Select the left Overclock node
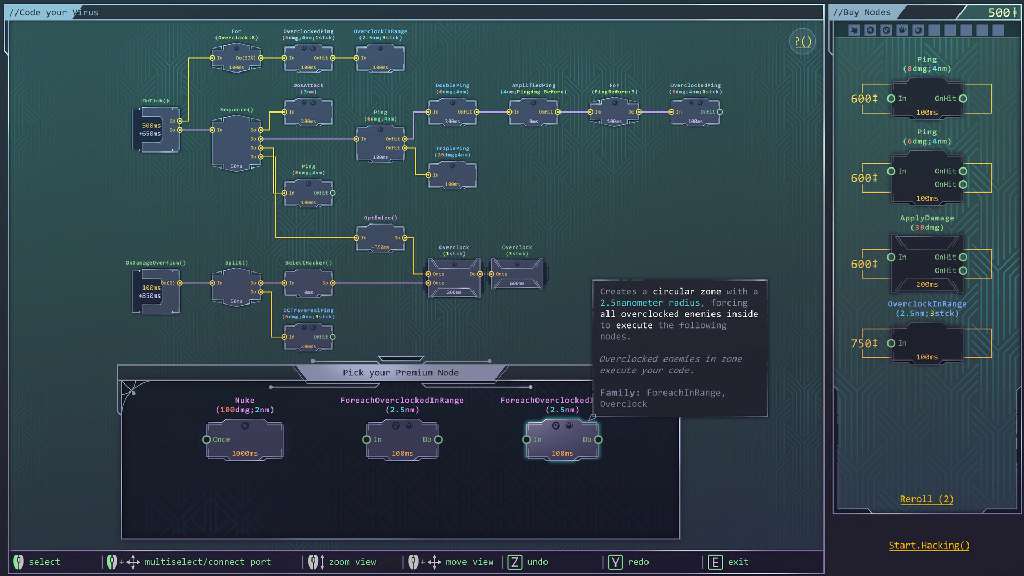 tap(455, 277)
